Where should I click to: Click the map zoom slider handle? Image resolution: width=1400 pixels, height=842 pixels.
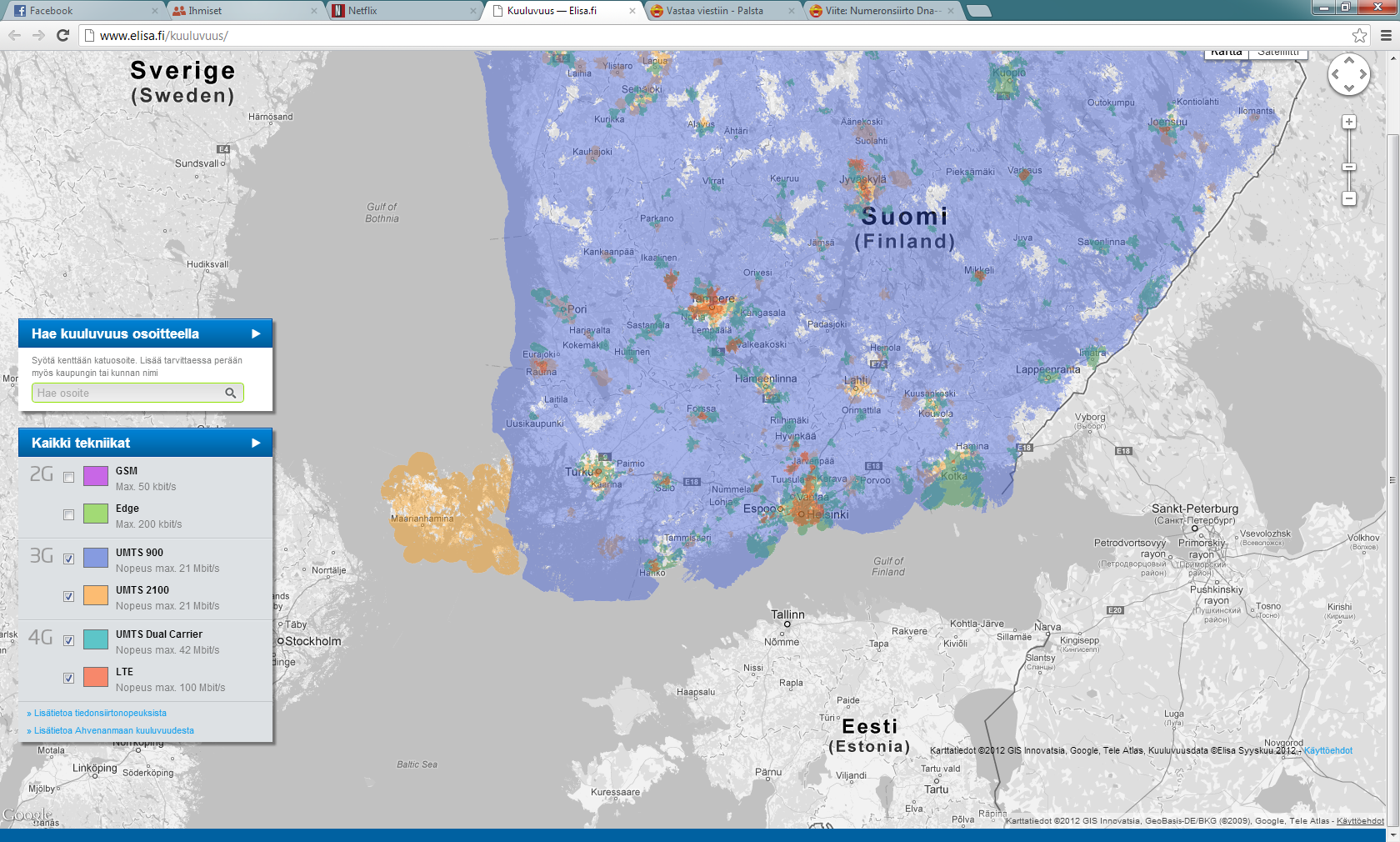(1348, 167)
